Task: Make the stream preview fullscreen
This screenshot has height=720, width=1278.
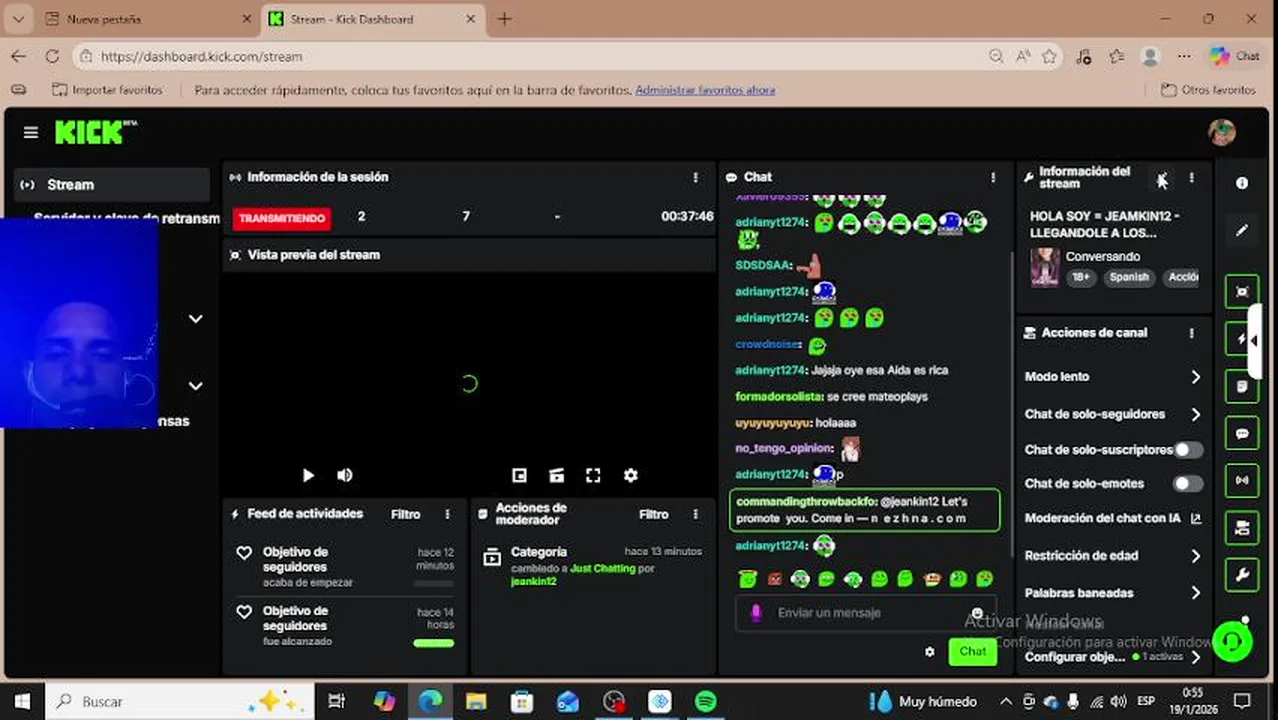Action: pyautogui.click(x=593, y=476)
